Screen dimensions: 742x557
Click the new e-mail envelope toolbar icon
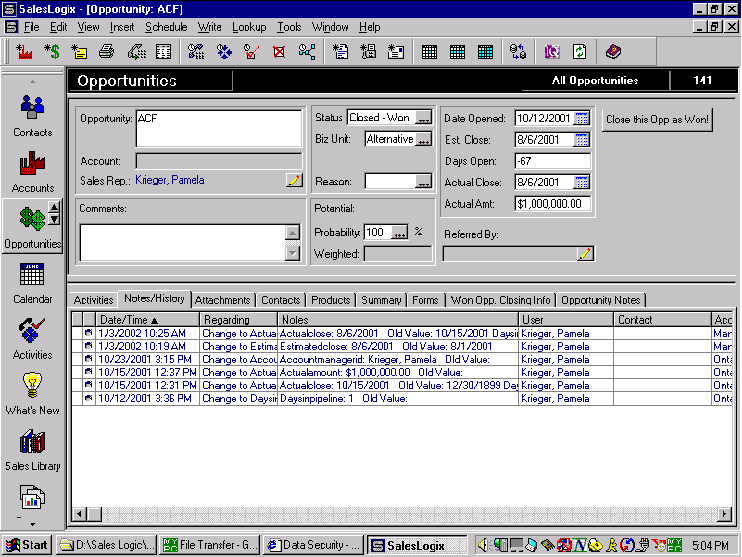[x=396, y=52]
